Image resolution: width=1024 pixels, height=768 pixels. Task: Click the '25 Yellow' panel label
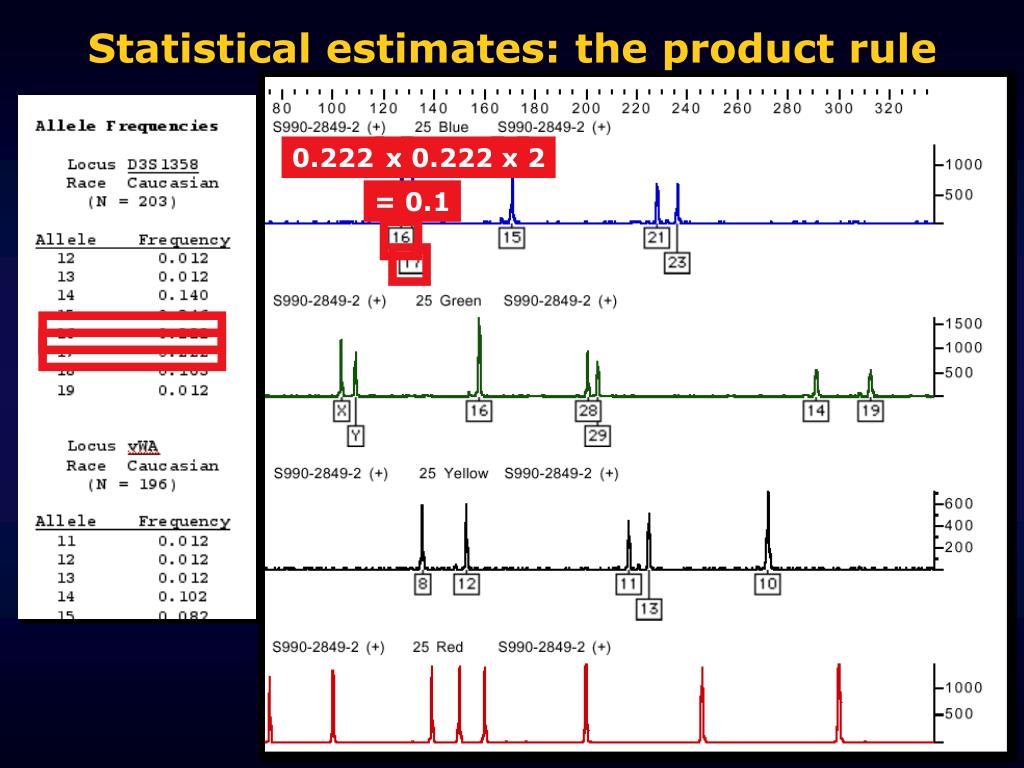click(453, 473)
